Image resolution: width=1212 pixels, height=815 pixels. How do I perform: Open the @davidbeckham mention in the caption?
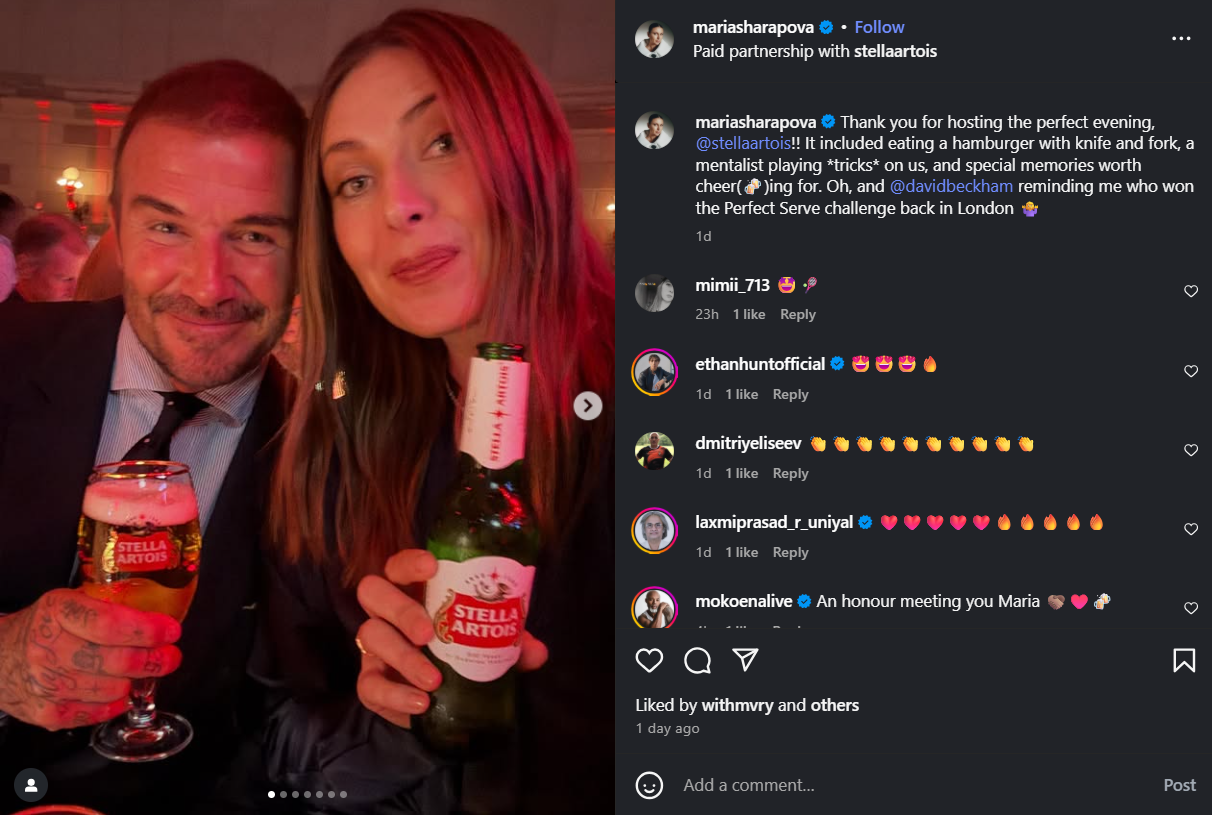click(951, 186)
